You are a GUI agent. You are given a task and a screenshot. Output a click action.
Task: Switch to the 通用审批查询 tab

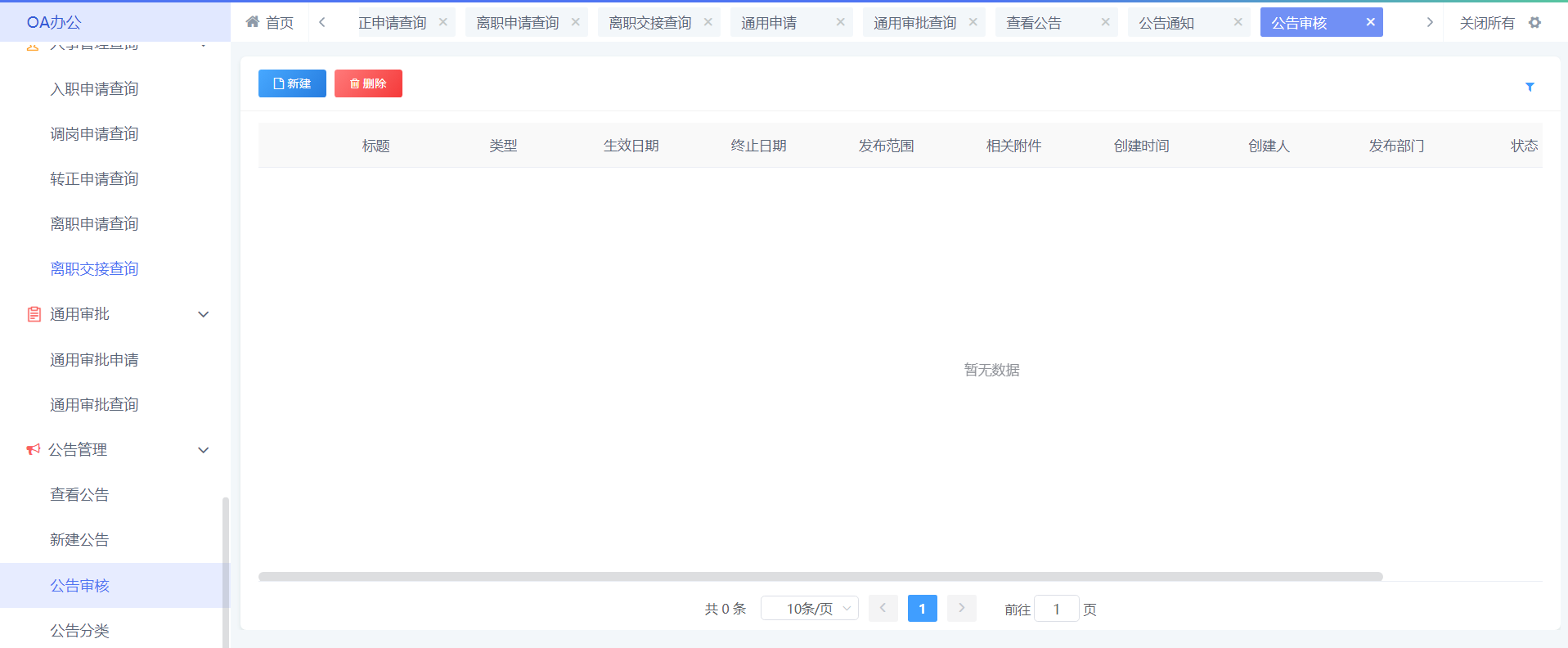click(x=914, y=23)
